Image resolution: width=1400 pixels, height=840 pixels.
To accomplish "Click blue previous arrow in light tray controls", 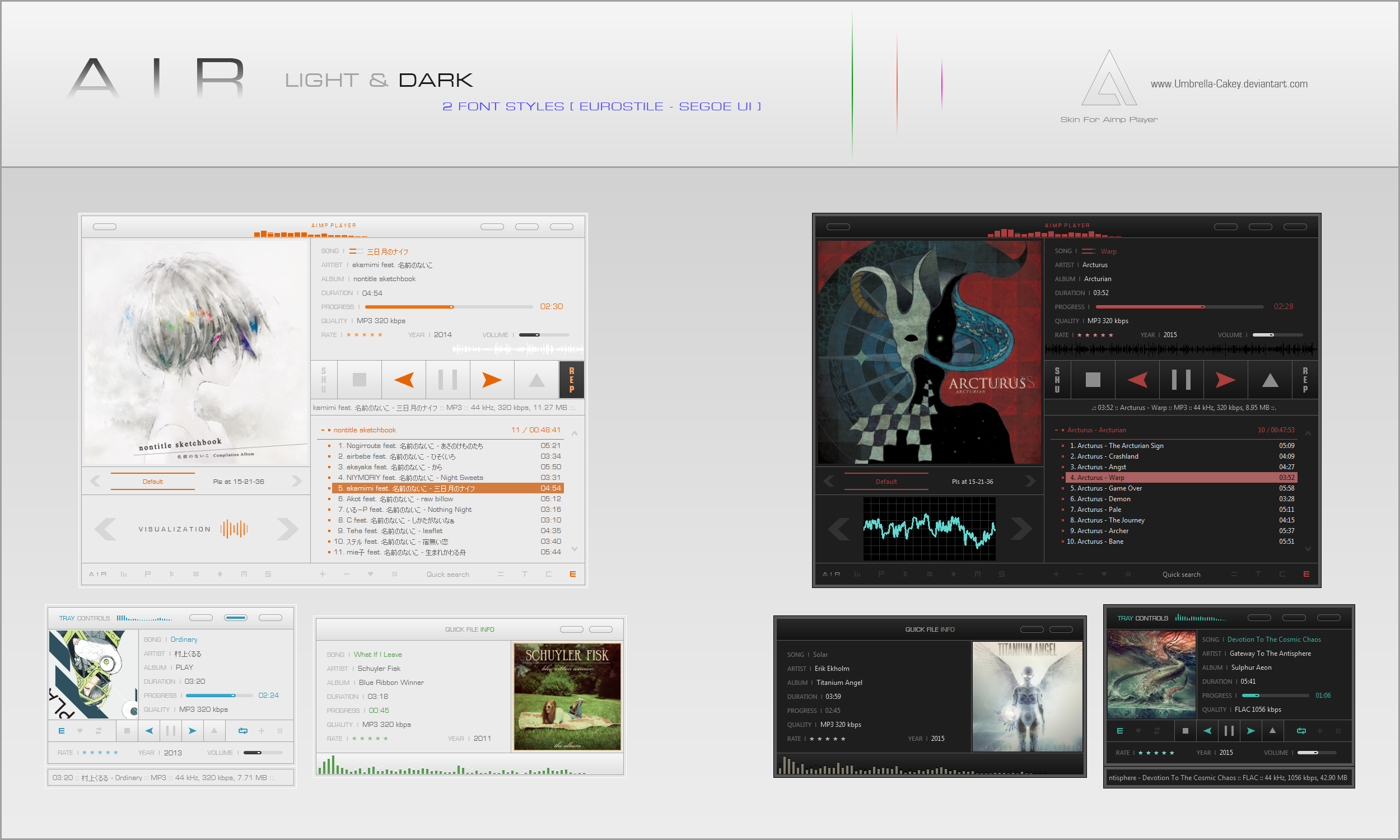I will point(149,731).
